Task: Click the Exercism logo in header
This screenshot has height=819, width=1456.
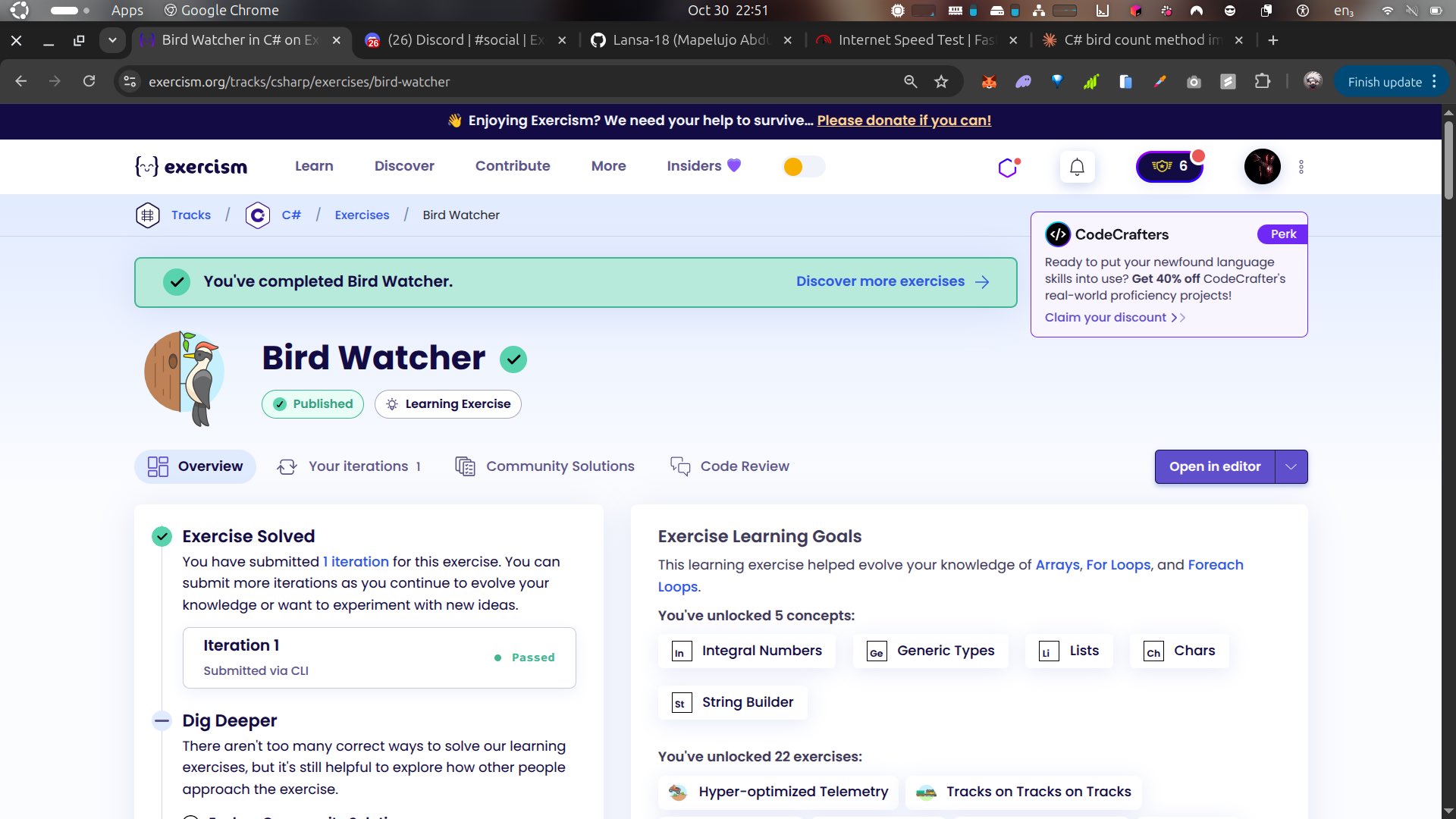Action: tap(191, 167)
